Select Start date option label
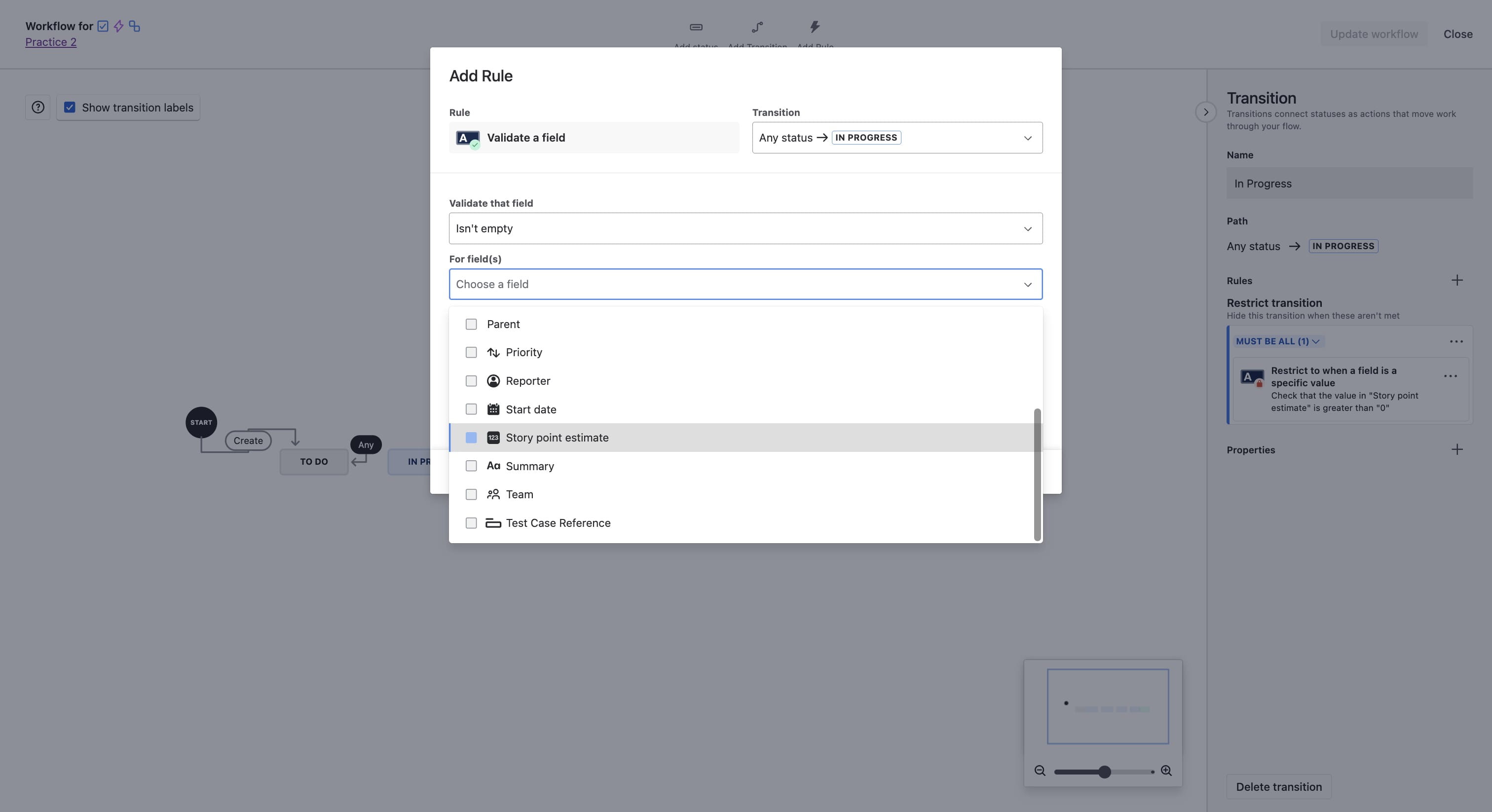1492x812 pixels. tap(531, 409)
